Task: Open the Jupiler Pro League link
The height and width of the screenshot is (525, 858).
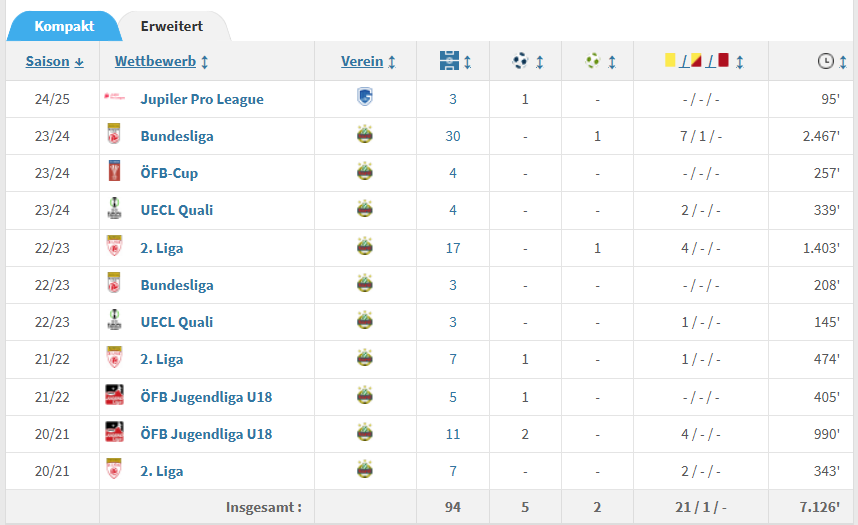Action: 202,99
